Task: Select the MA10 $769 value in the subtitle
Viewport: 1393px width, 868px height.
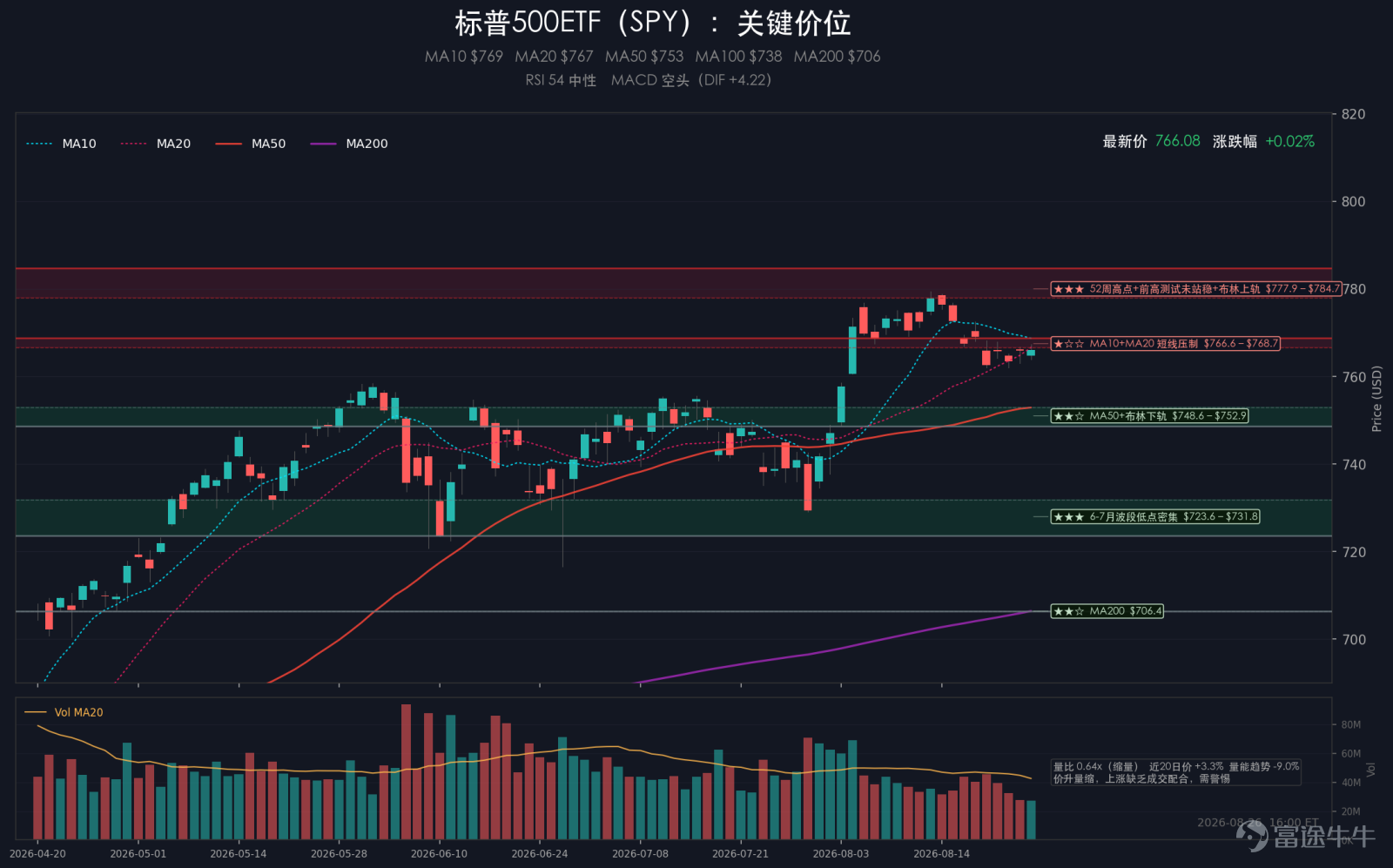Action: (x=464, y=57)
